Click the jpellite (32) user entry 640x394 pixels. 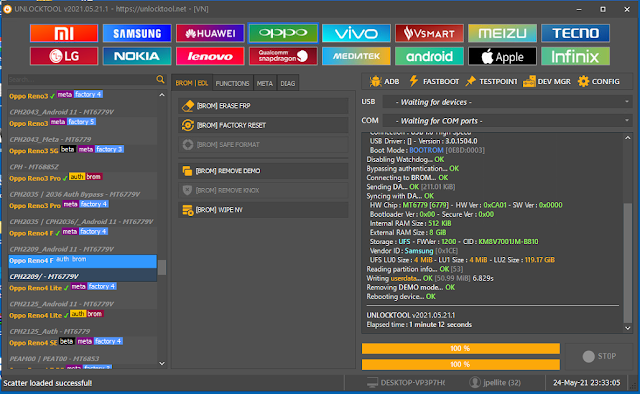495,383
